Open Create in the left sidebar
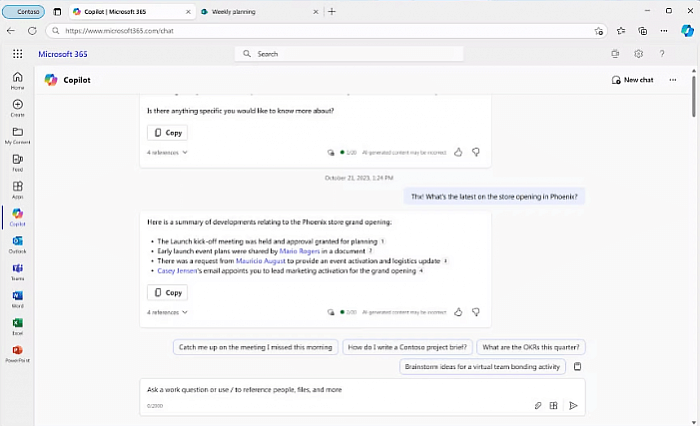Image resolution: width=700 pixels, height=426 pixels. [17, 108]
